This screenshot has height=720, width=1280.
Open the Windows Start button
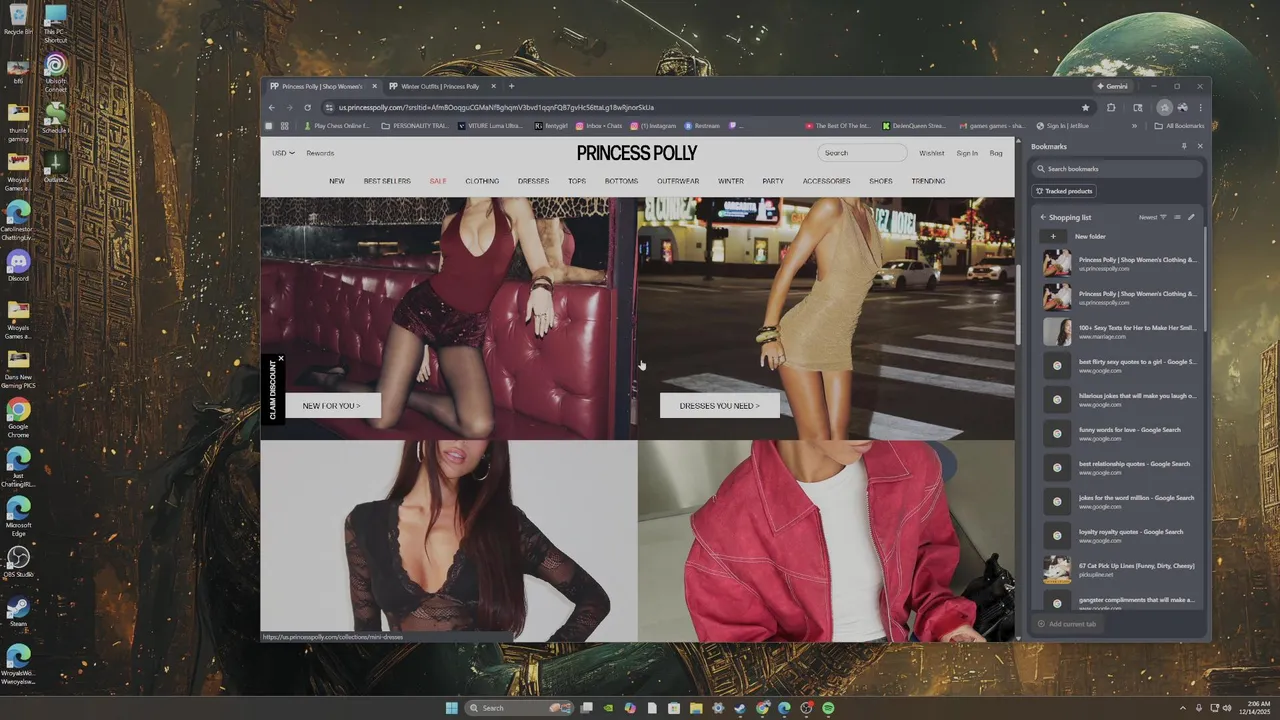point(451,708)
